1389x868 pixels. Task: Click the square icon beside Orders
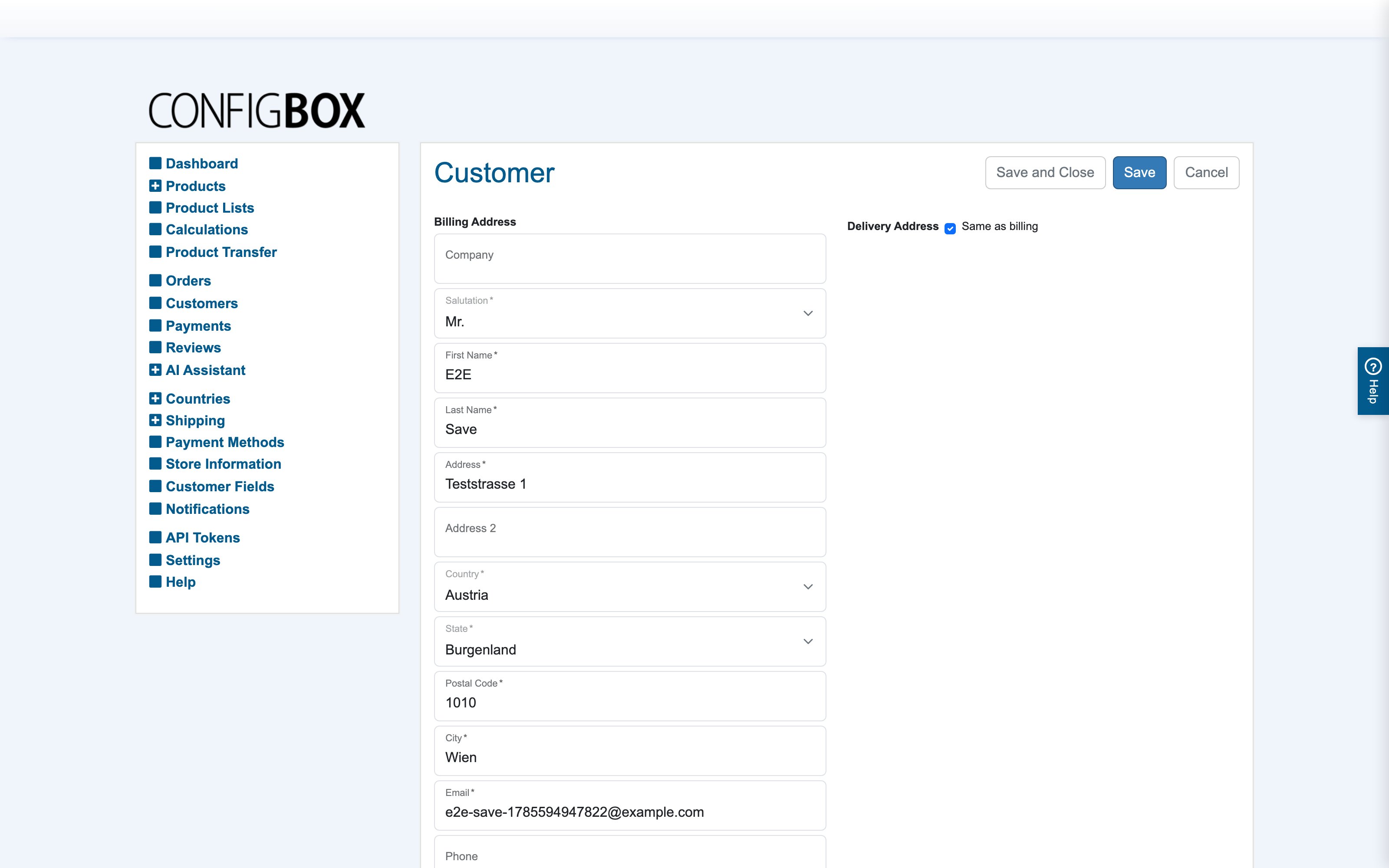click(155, 280)
